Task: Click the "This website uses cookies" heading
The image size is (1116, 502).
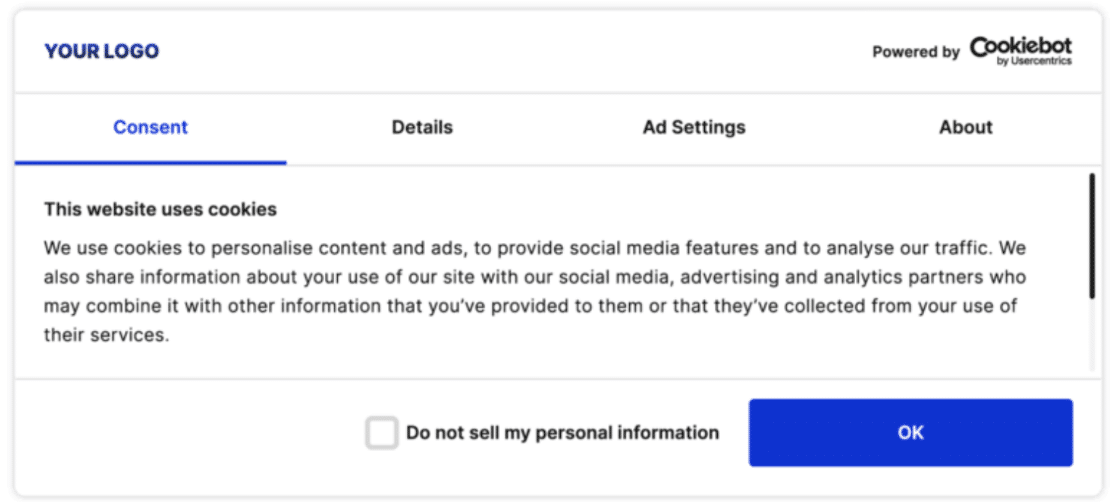Action: (x=160, y=209)
